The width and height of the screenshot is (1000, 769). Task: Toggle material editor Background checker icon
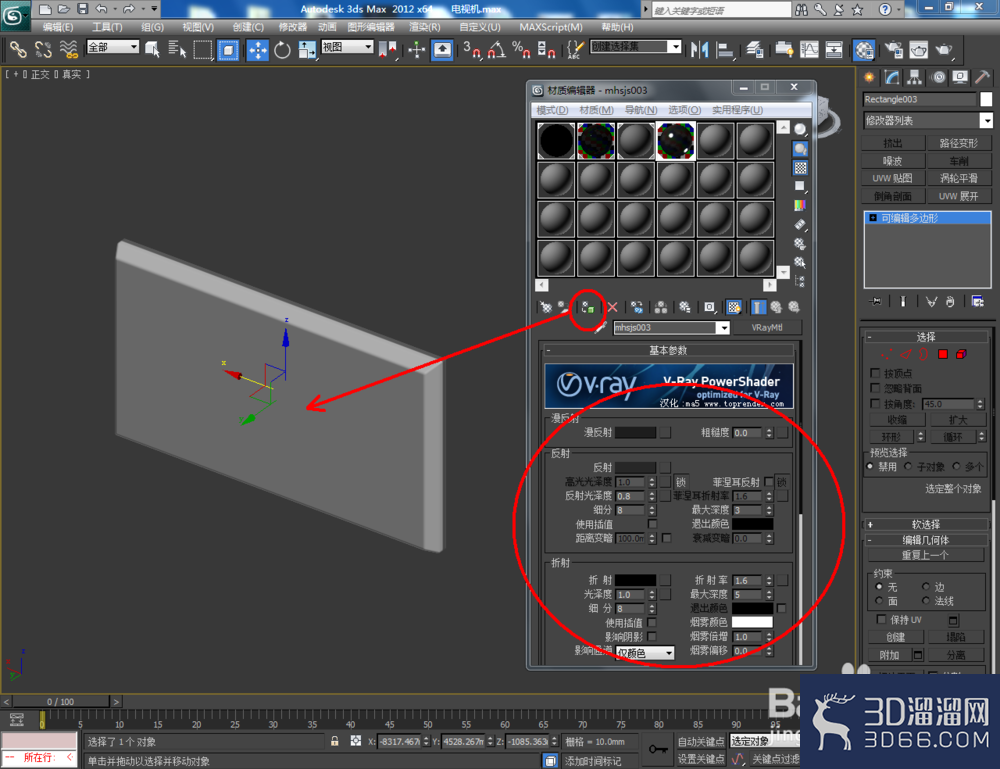pyautogui.click(x=800, y=168)
